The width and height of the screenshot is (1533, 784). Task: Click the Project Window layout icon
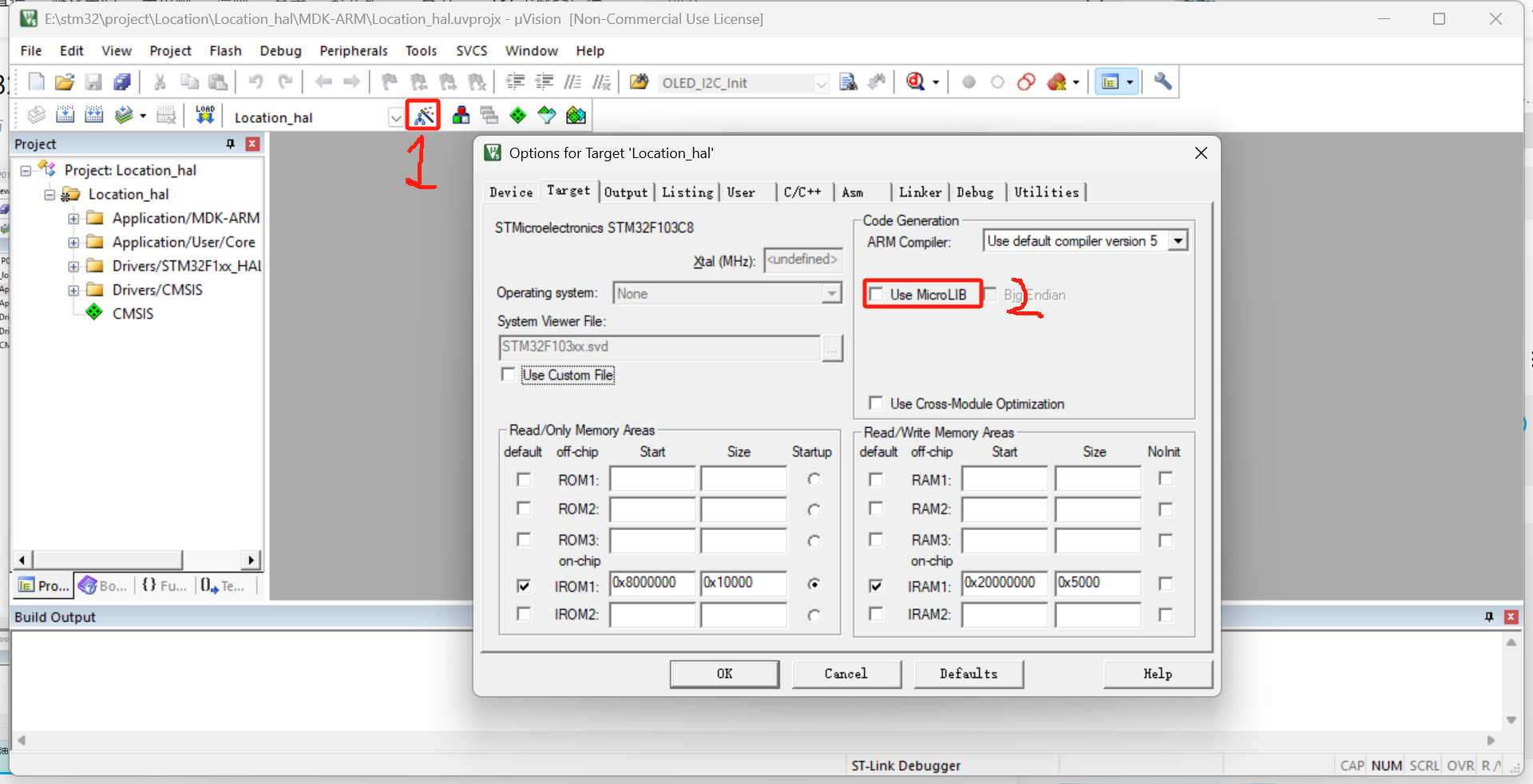[1111, 82]
